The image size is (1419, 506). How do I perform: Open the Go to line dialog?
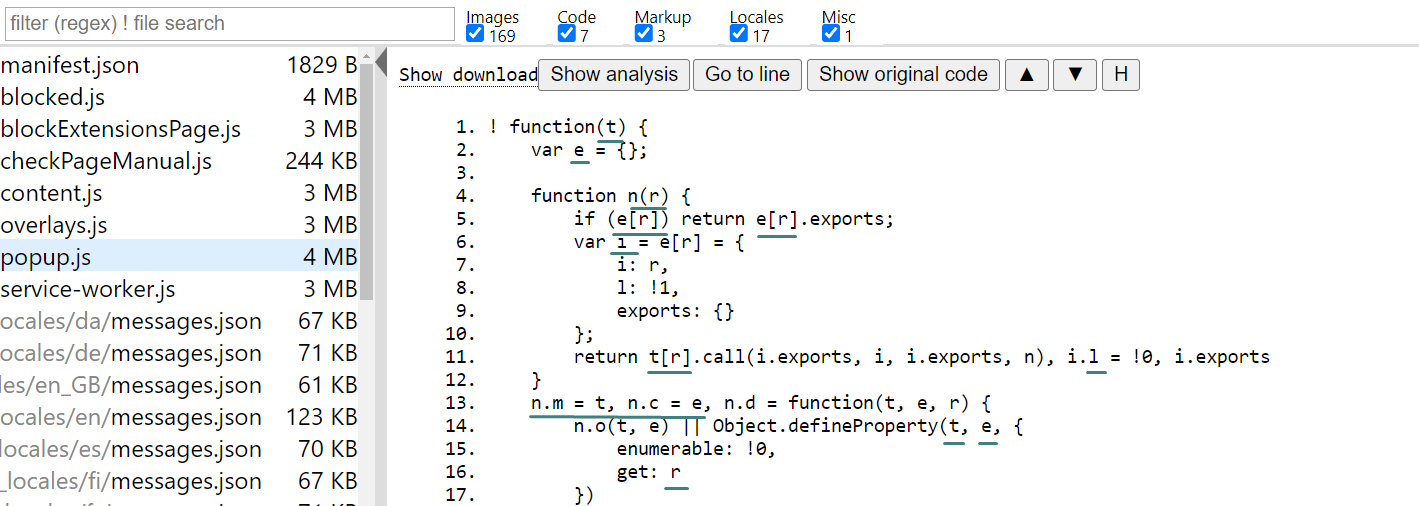pos(747,75)
